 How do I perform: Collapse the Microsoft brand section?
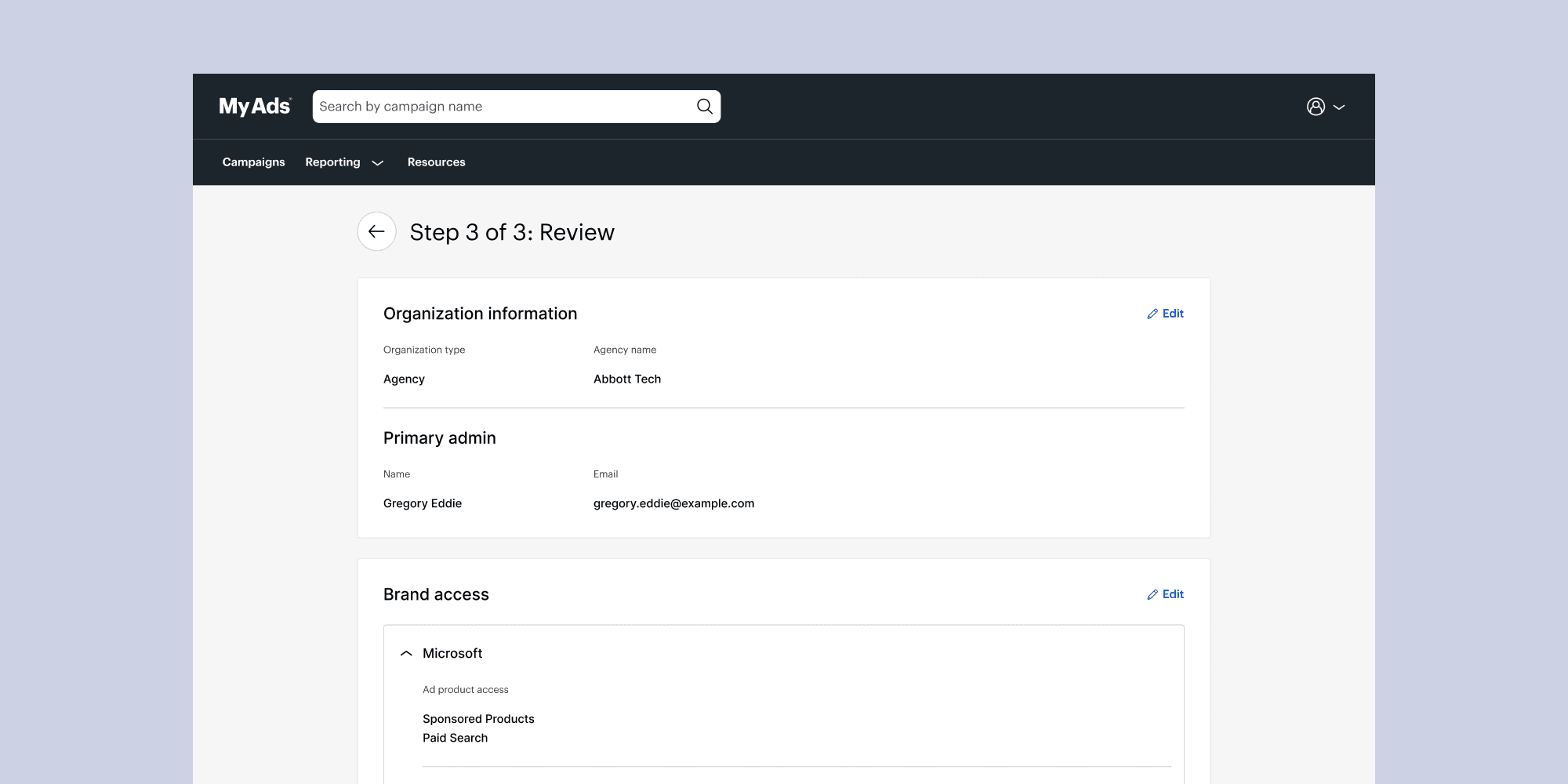[406, 653]
